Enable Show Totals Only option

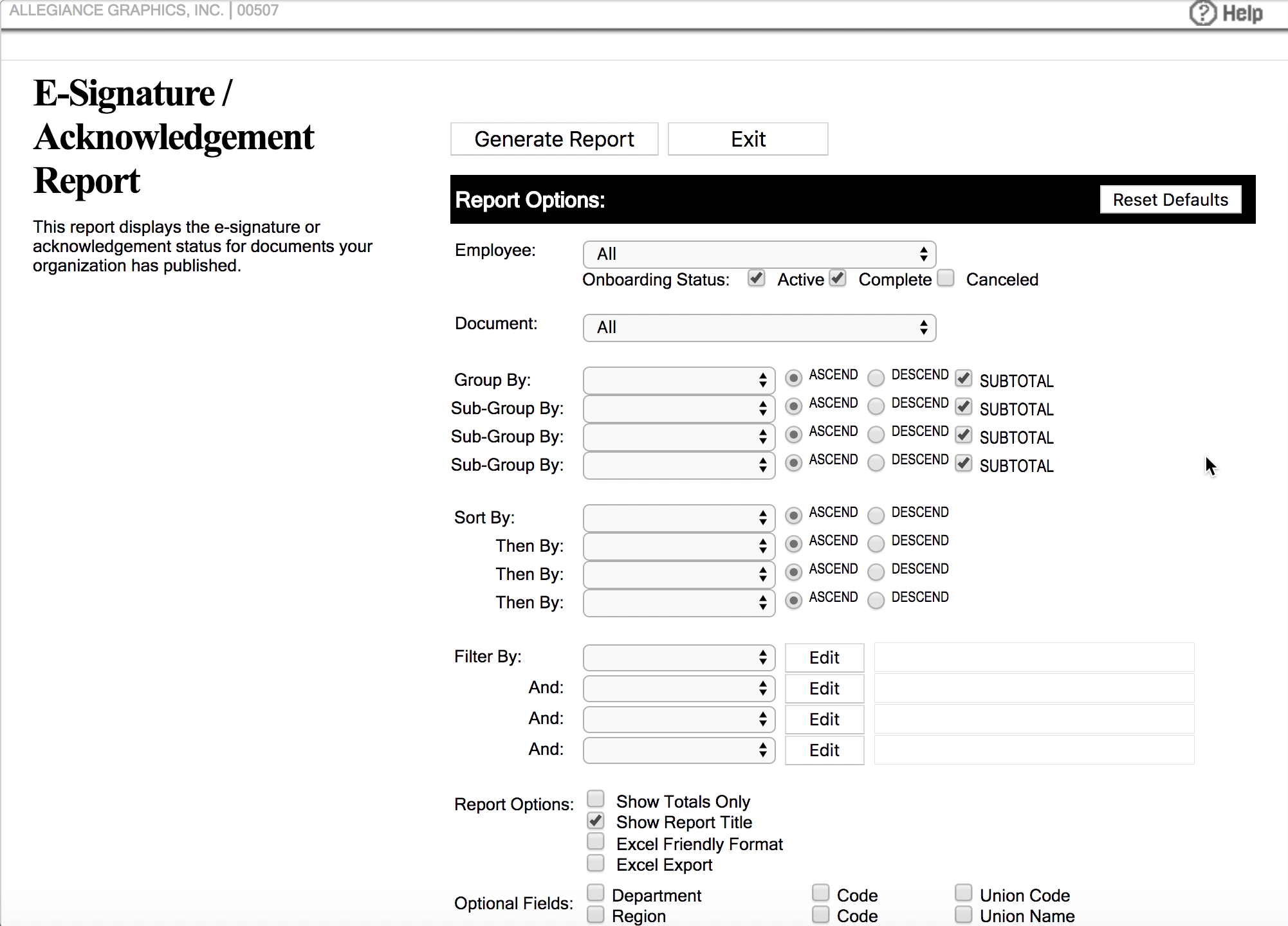(595, 799)
